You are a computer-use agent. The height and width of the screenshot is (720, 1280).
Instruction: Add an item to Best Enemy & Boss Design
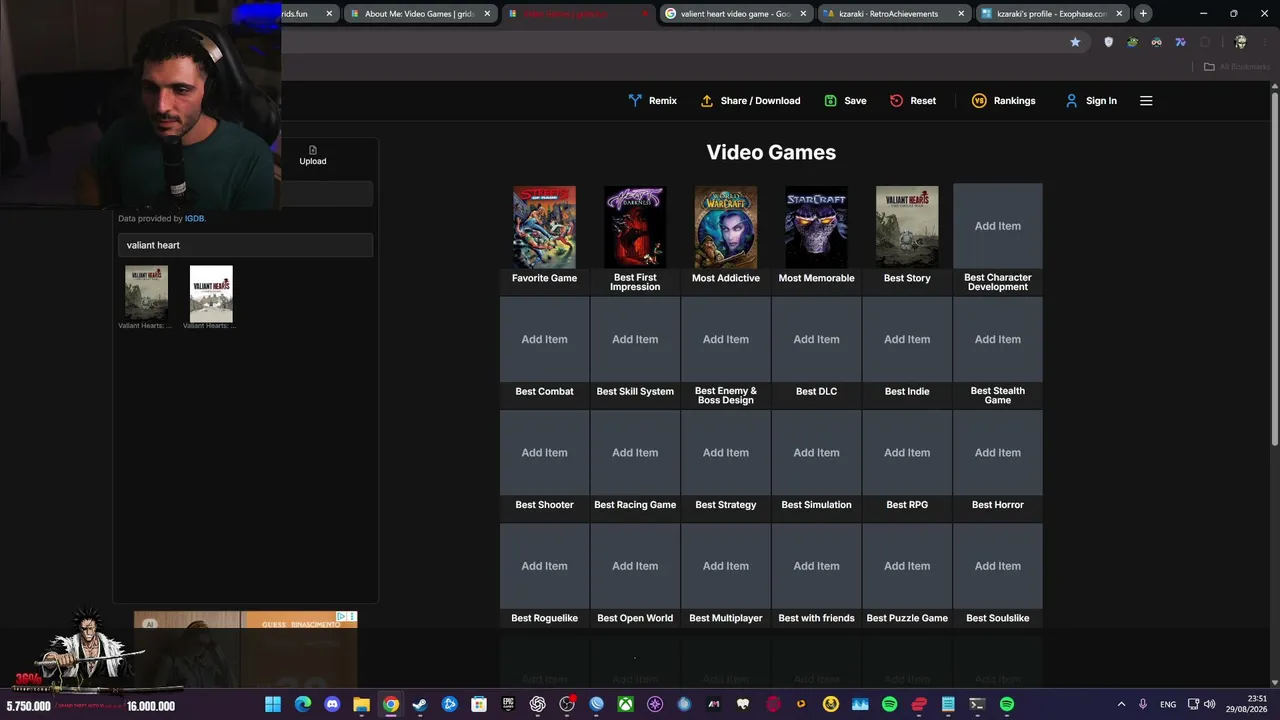click(x=726, y=339)
